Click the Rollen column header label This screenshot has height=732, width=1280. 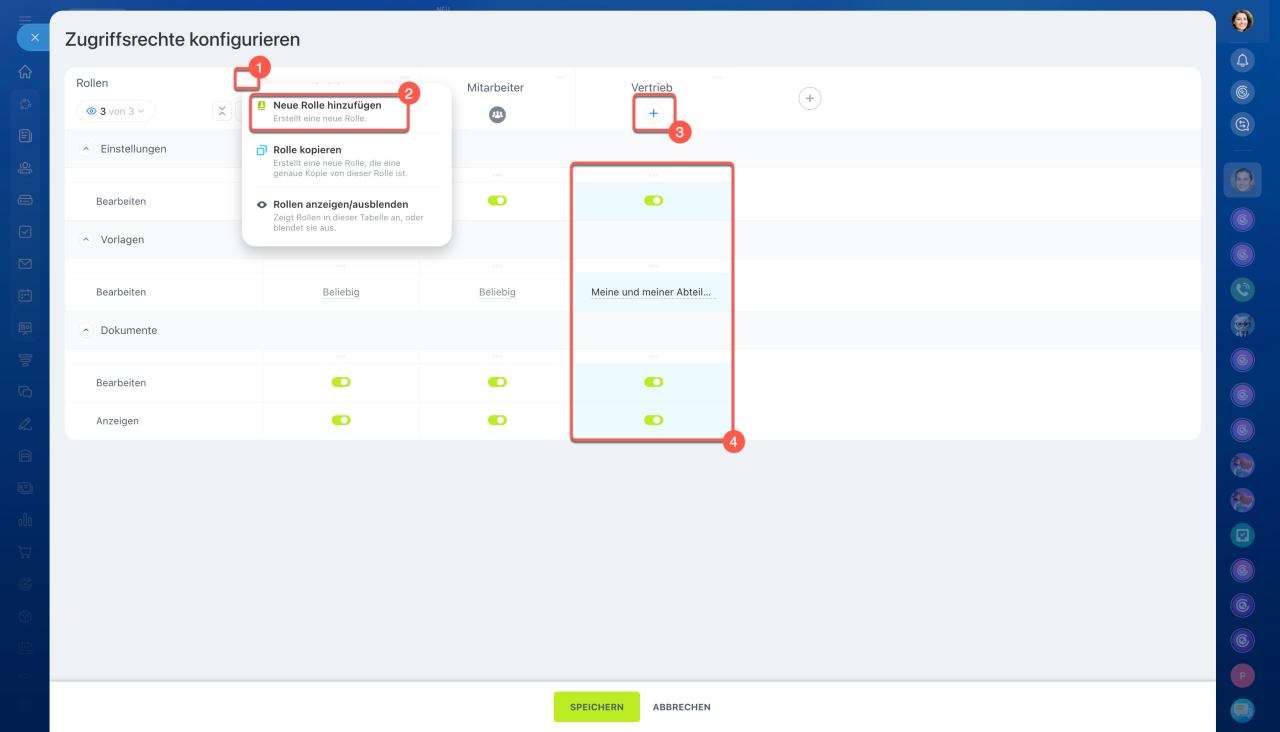92,83
